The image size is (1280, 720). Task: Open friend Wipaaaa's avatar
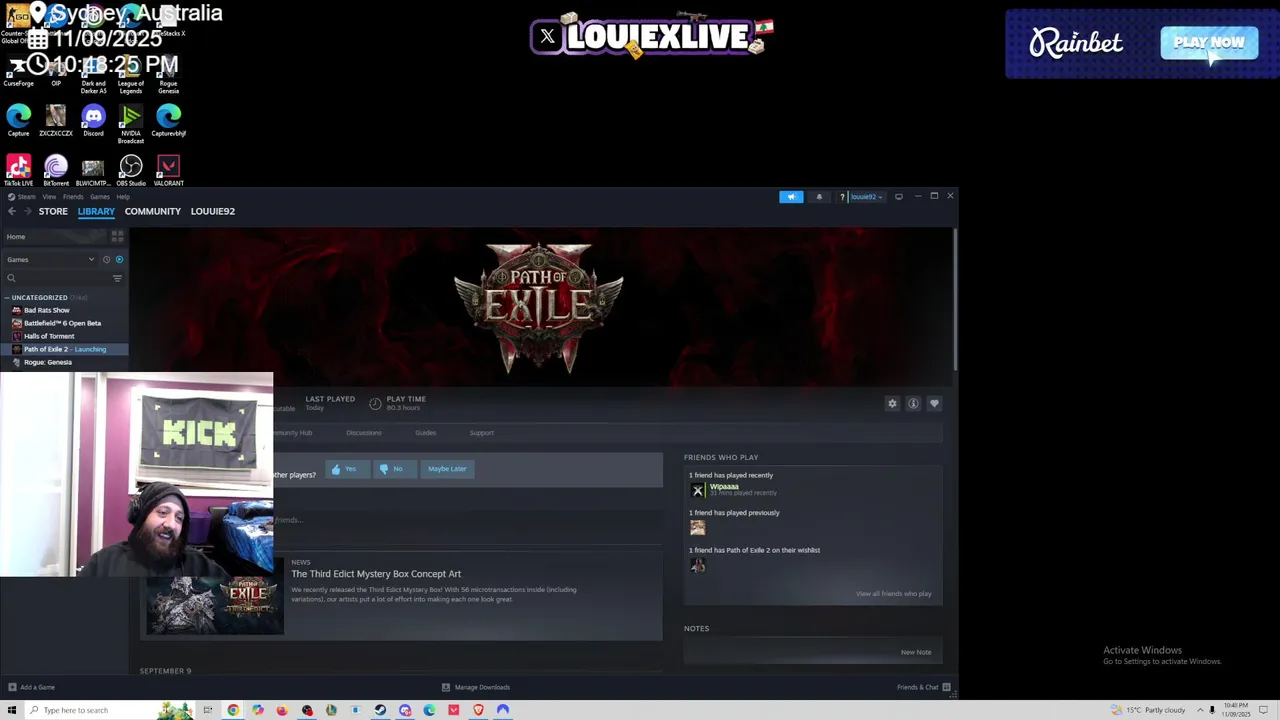697,490
